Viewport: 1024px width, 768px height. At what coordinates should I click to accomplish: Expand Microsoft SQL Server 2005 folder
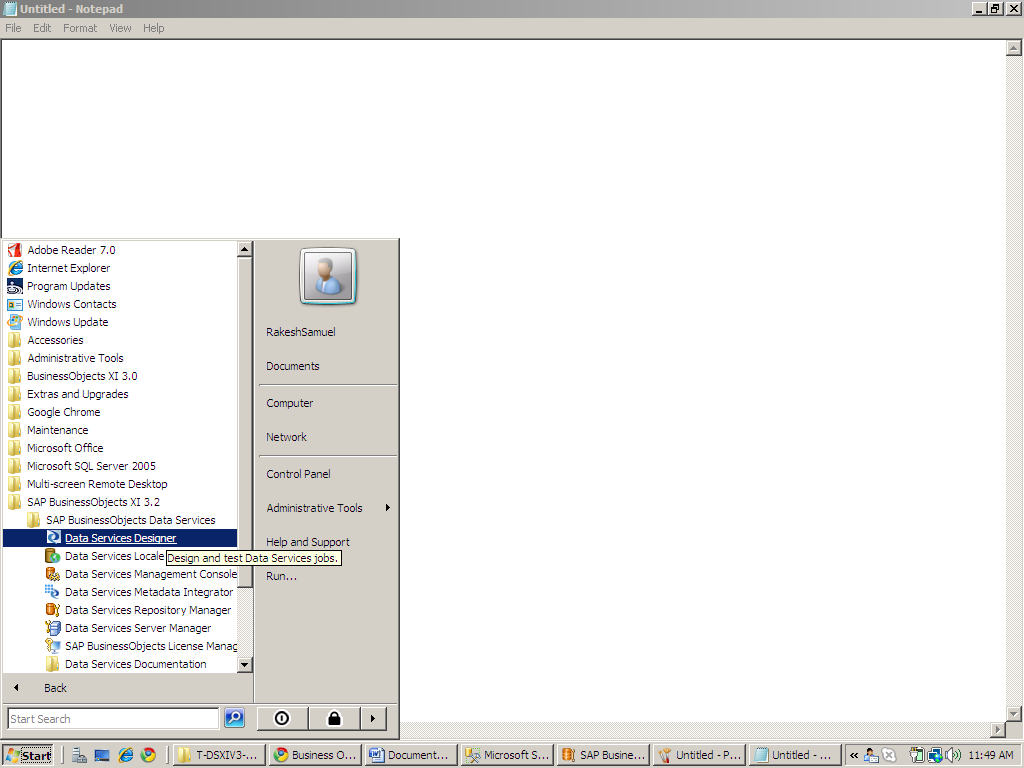tap(91, 466)
